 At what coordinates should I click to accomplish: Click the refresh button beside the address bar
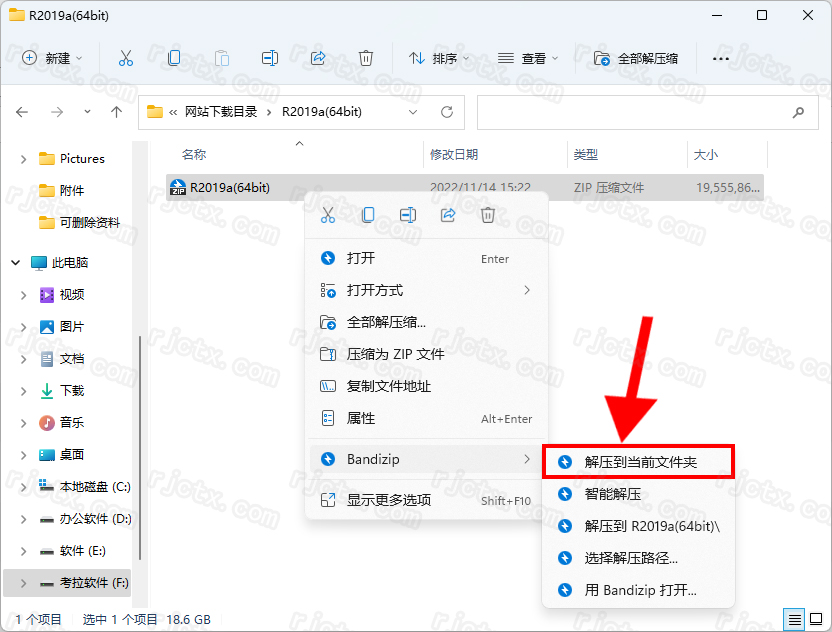pos(447,112)
